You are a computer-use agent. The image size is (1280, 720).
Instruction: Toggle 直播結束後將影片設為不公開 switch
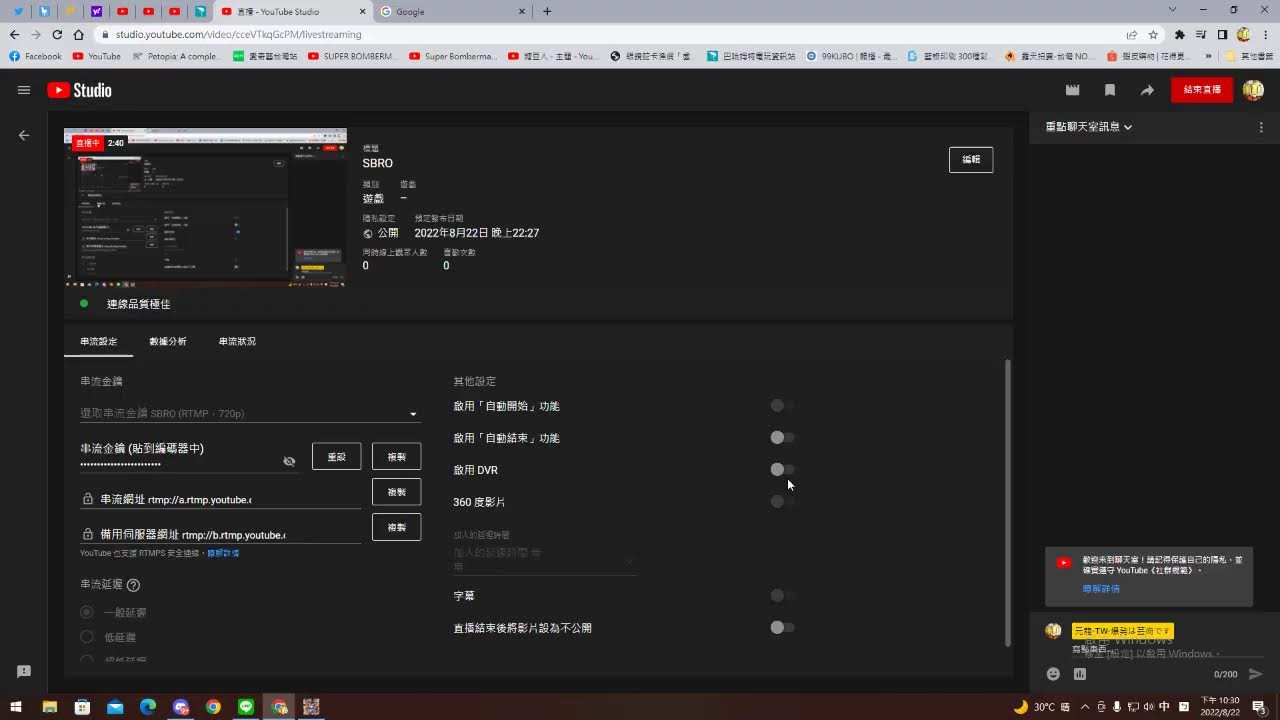point(782,627)
